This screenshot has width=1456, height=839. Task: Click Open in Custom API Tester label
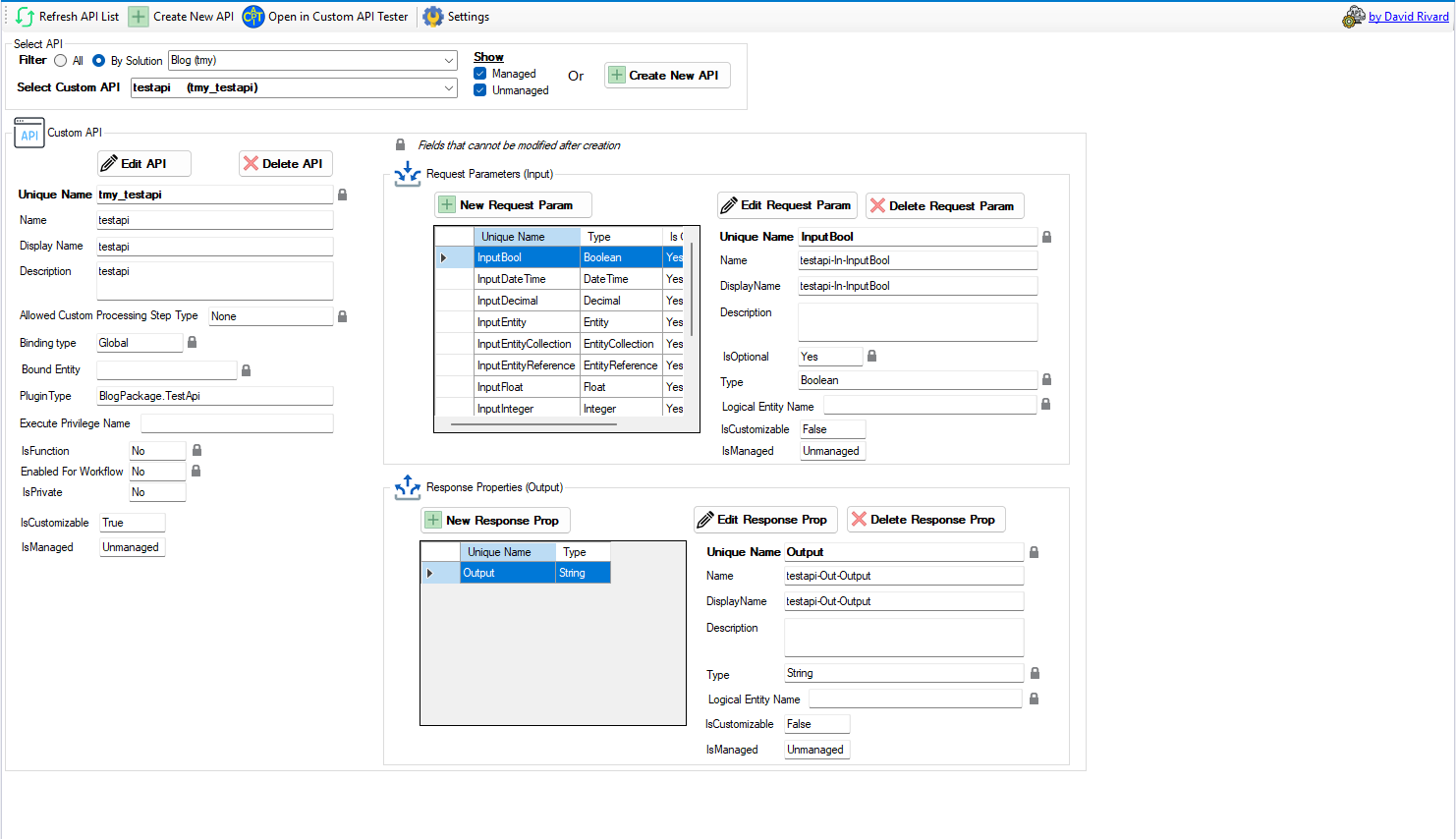tap(338, 17)
